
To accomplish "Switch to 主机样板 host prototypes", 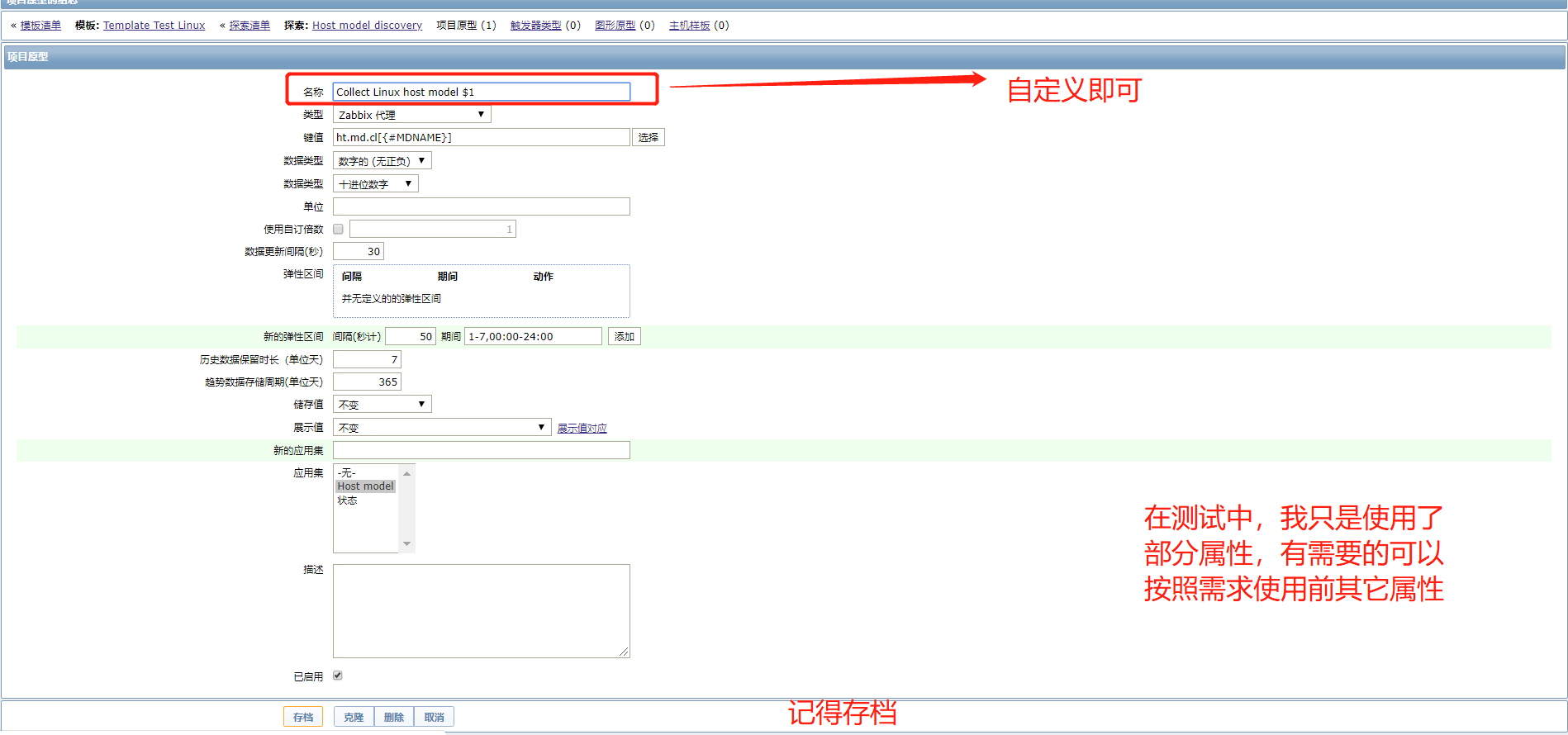I will pyautogui.click(x=689, y=26).
